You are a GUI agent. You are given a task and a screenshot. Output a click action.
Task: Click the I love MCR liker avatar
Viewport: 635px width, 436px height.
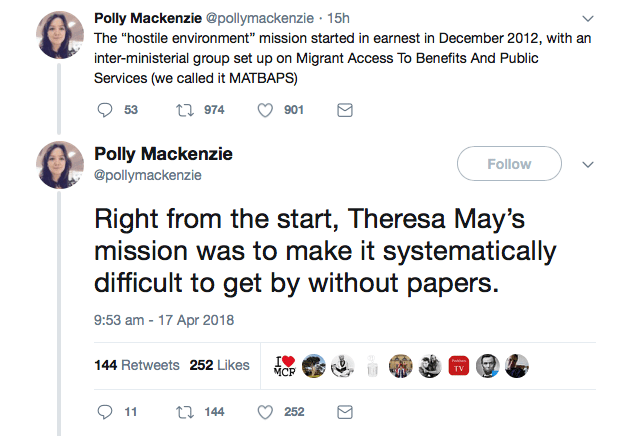[x=286, y=365]
